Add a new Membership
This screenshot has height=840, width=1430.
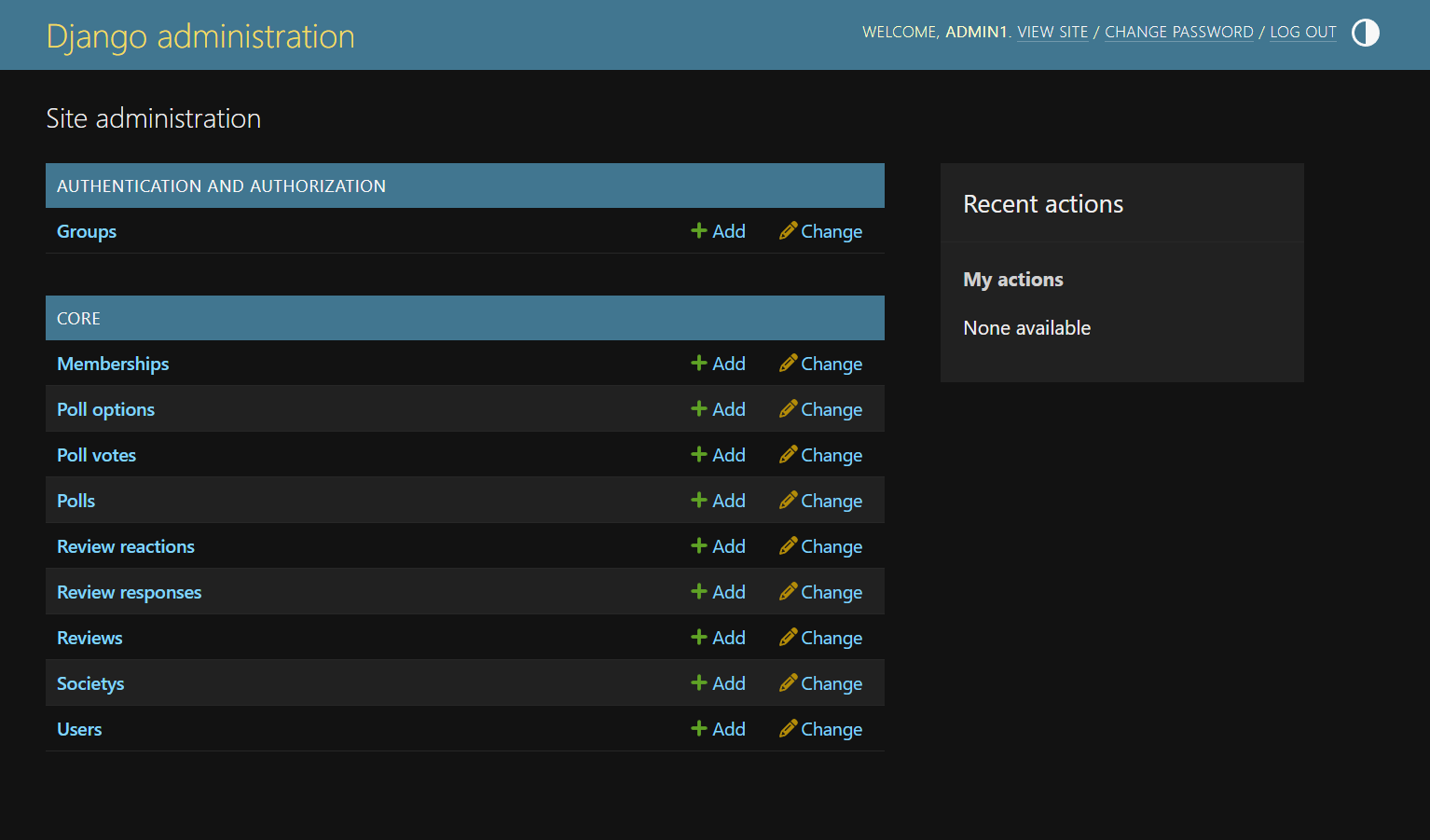718,364
